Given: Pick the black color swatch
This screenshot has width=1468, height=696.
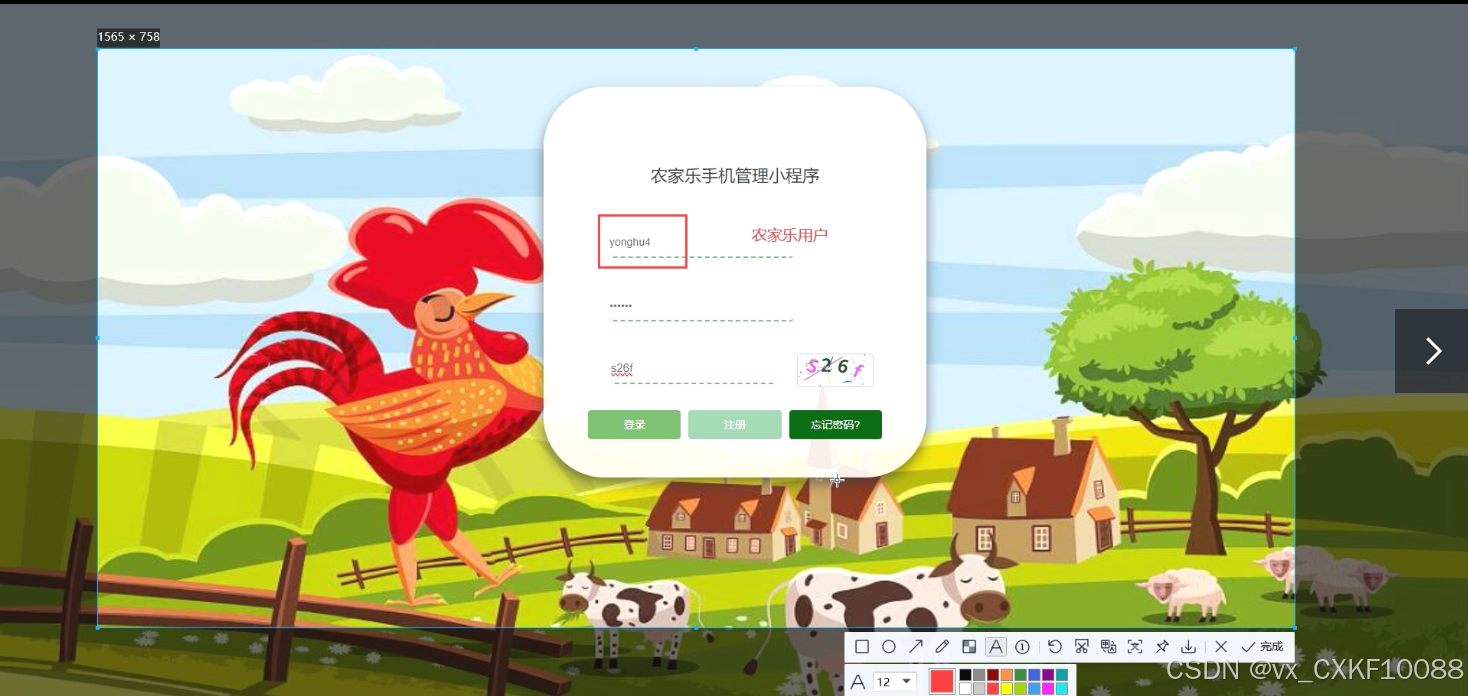Looking at the screenshot, I should pos(965,675).
